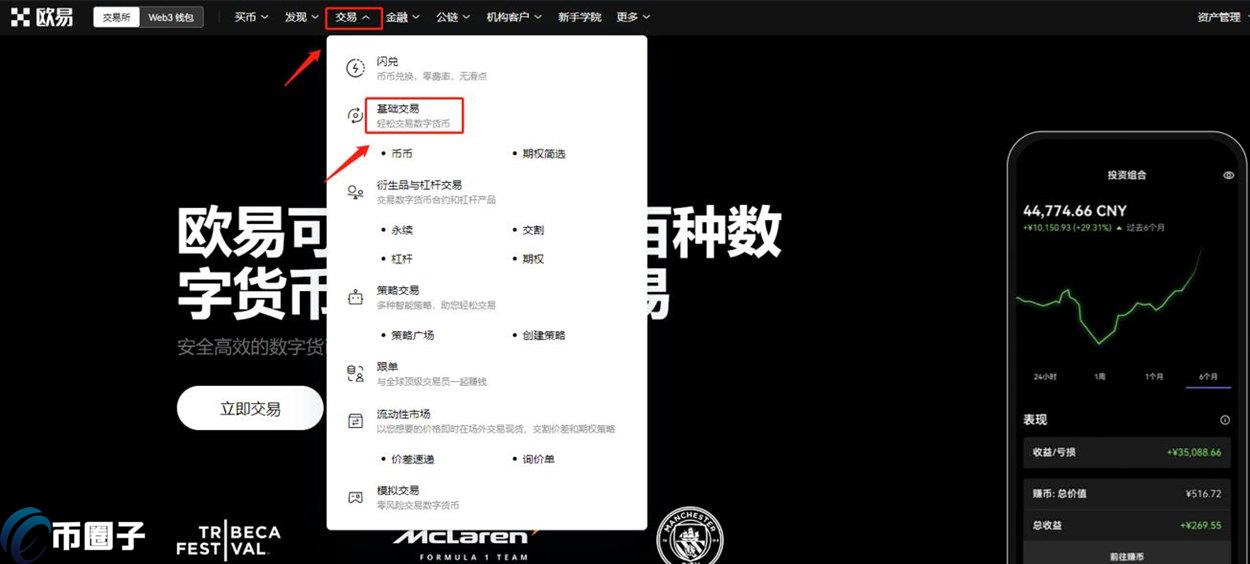The image size is (1250, 564).
Task: Click the 闪兑 lightning icon
Action: coord(355,68)
